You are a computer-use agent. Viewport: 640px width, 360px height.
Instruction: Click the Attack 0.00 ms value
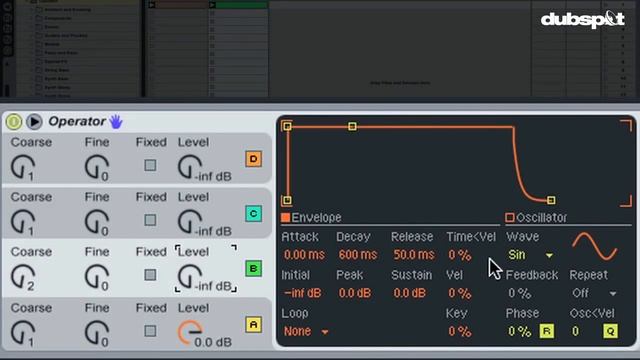pos(304,255)
